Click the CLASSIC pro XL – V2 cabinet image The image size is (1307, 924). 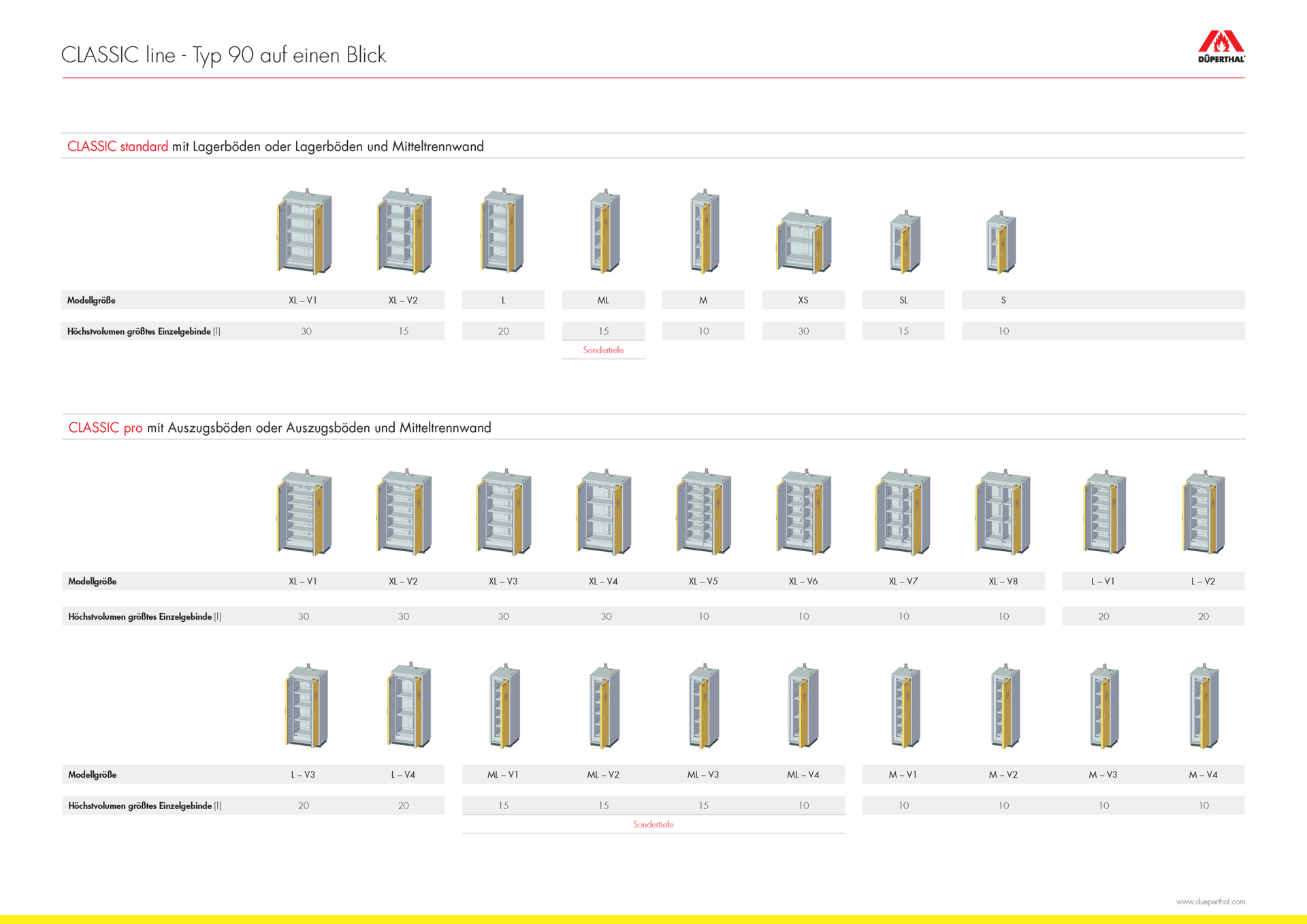click(x=404, y=512)
